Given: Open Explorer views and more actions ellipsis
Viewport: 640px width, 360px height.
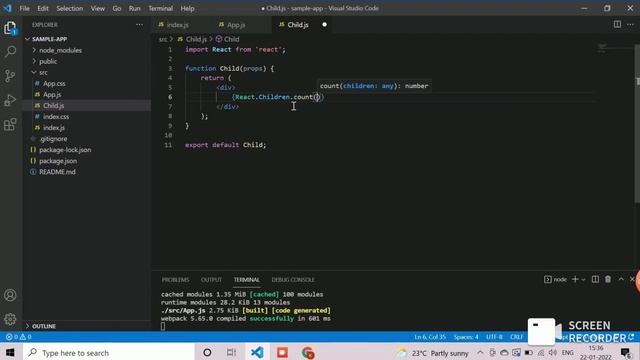Looking at the screenshot, I should [x=139, y=24].
